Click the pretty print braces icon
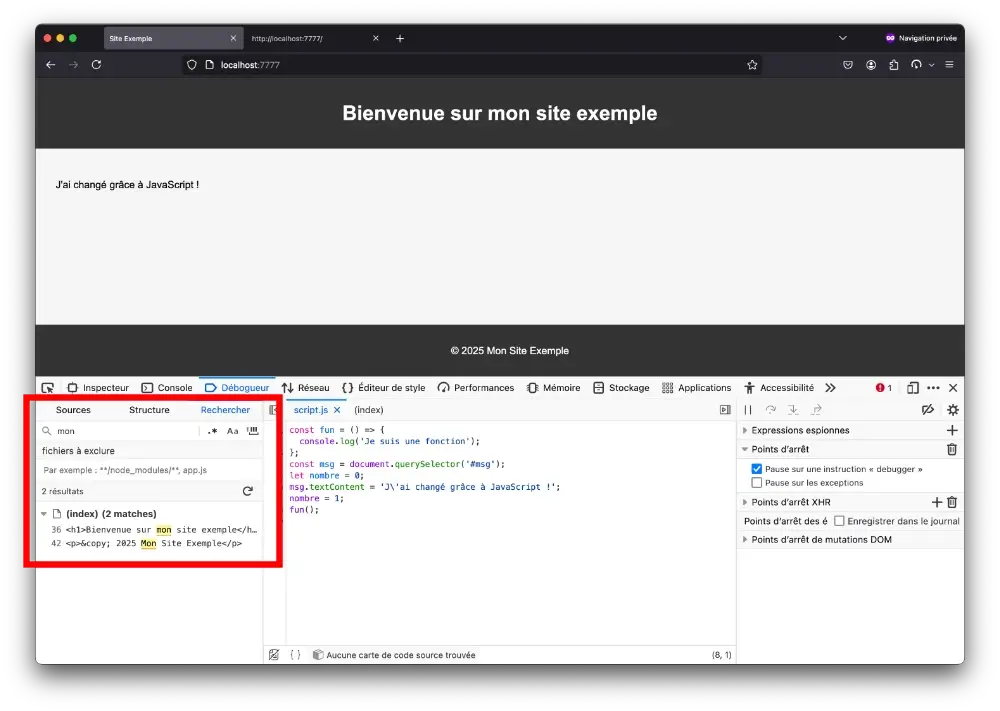This screenshot has width=1000, height=711. pyautogui.click(x=295, y=655)
